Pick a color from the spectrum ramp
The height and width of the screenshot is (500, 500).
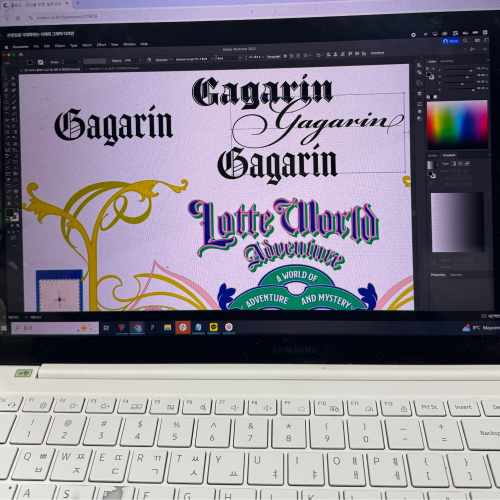point(456,125)
